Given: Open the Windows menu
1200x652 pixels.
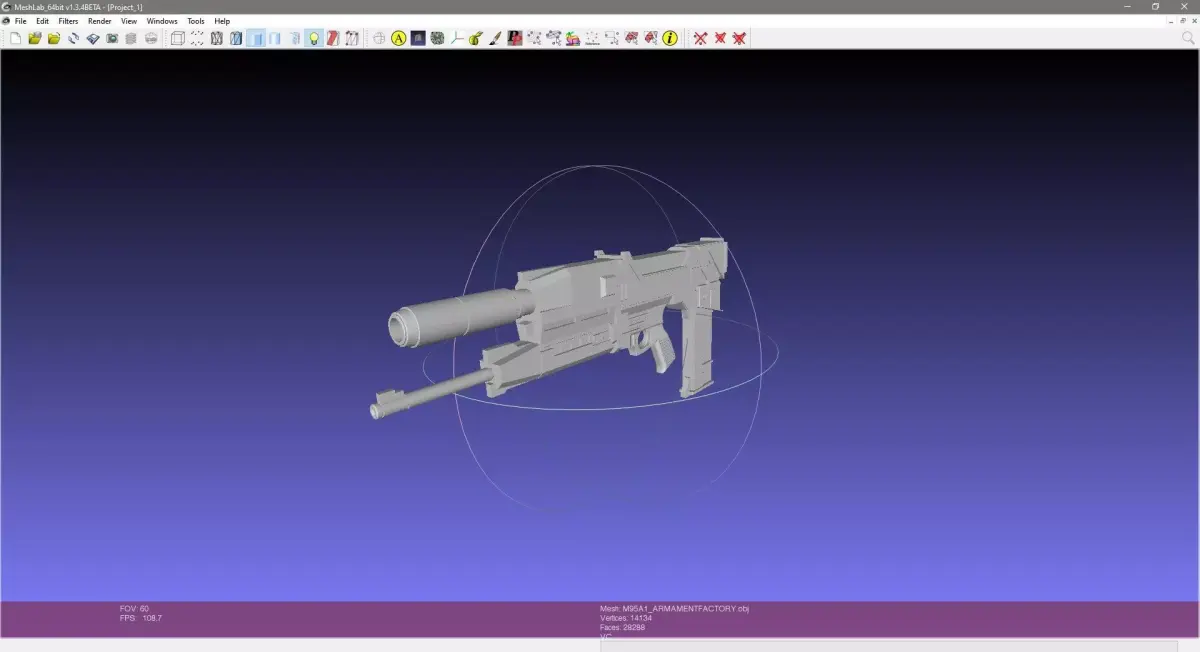Looking at the screenshot, I should click(x=162, y=21).
